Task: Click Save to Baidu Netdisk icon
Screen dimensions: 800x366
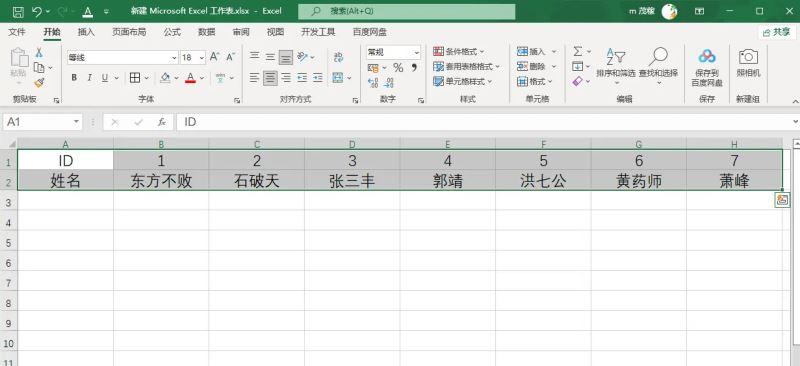Action: click(707, 68)
